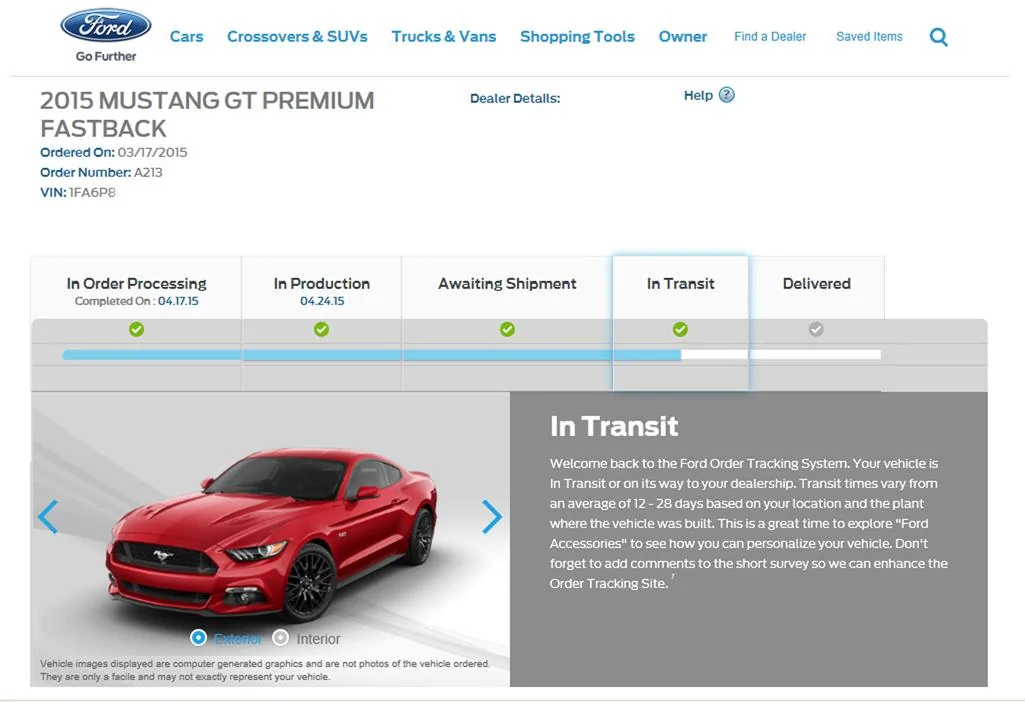
Task: Click the 2015 Mustang GT Premium Fastback title
Action: [x=207, y=114]
